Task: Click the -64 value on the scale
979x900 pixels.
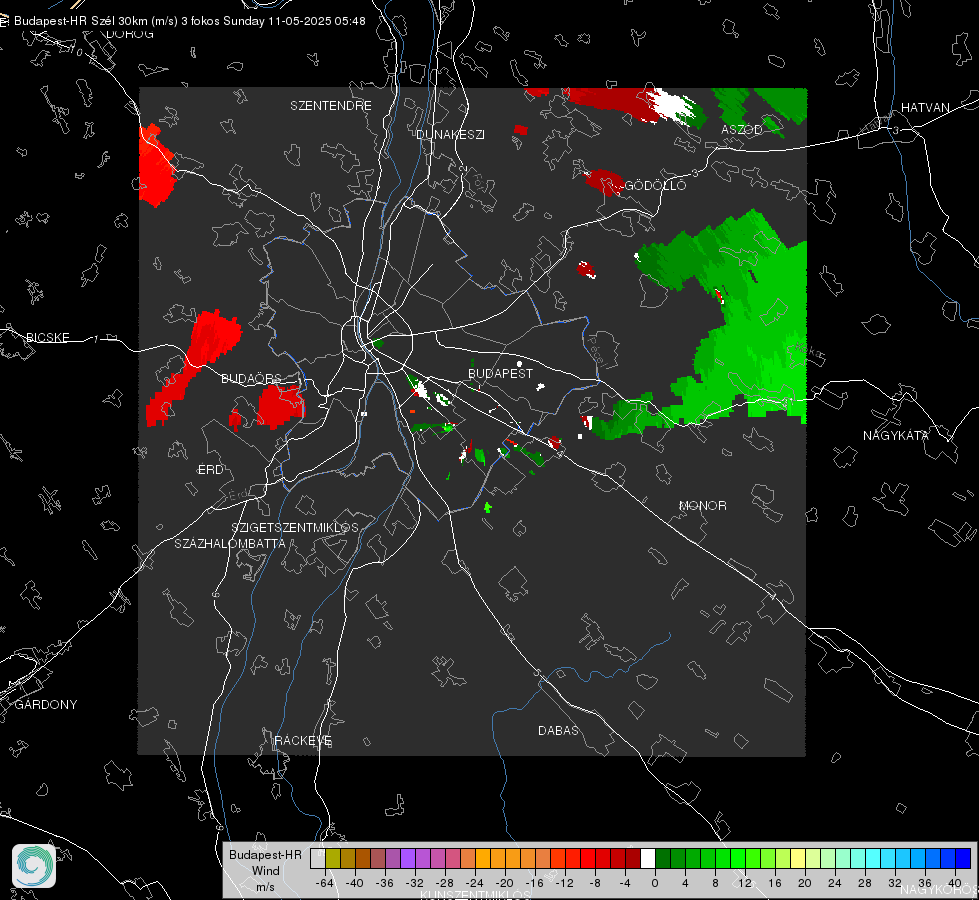Action: point(325,883)
